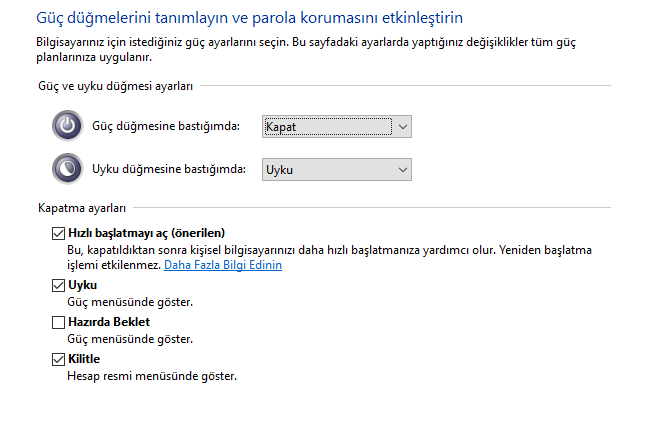Image resolution: width=653 pixels, height=432 pixels.
Task: Click the fast startup description beginning with Bu, kapatıldıktan
Action: (300, 250)
